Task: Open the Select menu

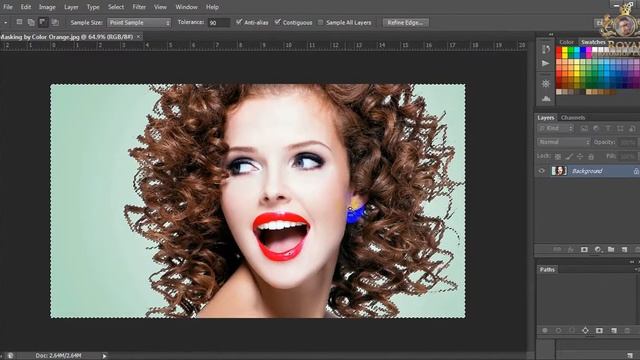Action: point(116,7)
